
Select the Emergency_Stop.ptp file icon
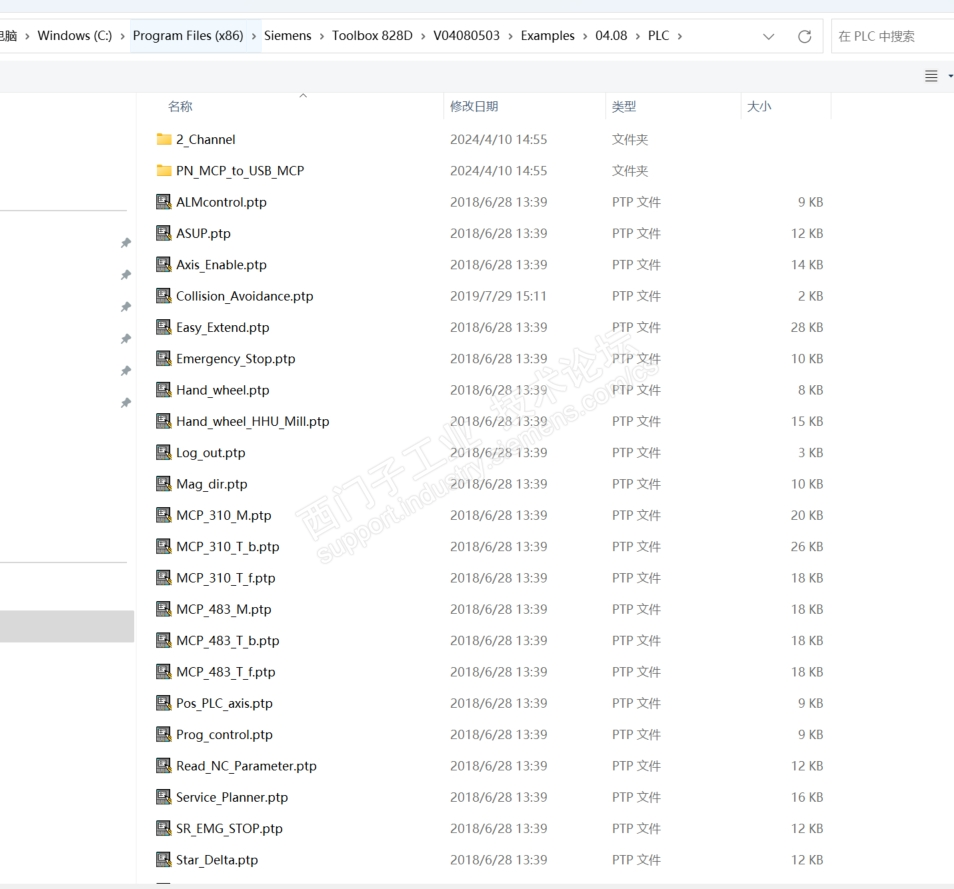pyautogui.click(x=164, y=358)
